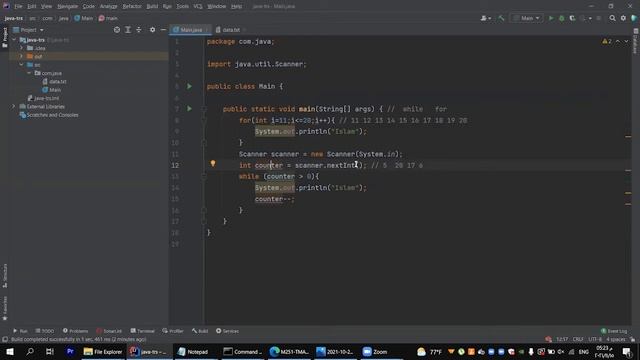Switch to the data.txt editor tab
The height and width of the screenshot is (360, 640).
click(x=230, y=30)
